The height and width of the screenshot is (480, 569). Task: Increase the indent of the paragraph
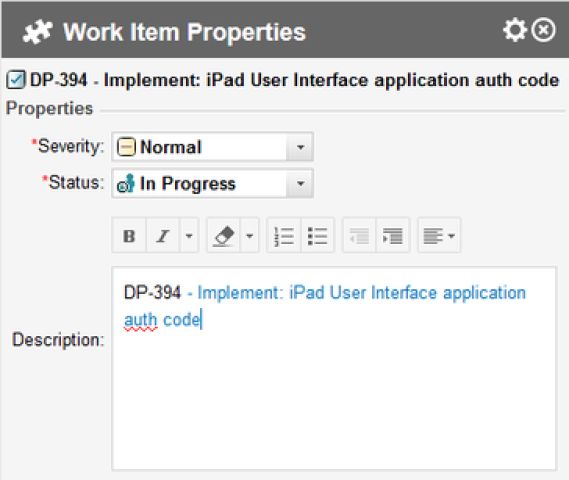pos(393,236)
